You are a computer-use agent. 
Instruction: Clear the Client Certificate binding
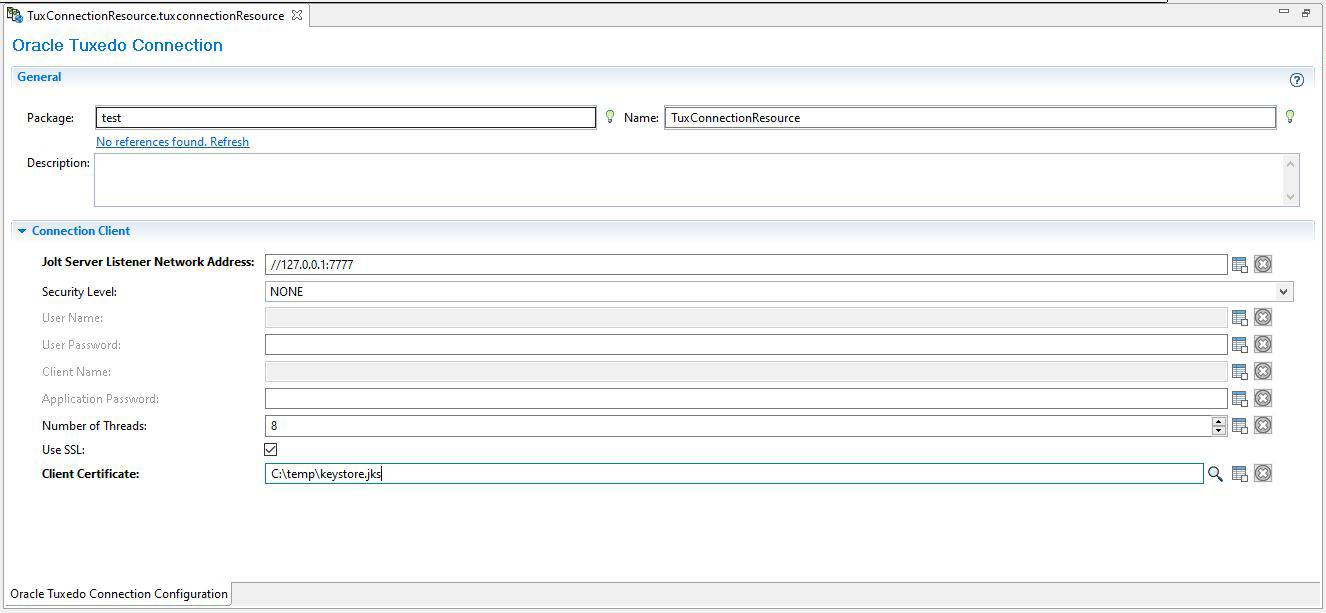coord(1263,474)
